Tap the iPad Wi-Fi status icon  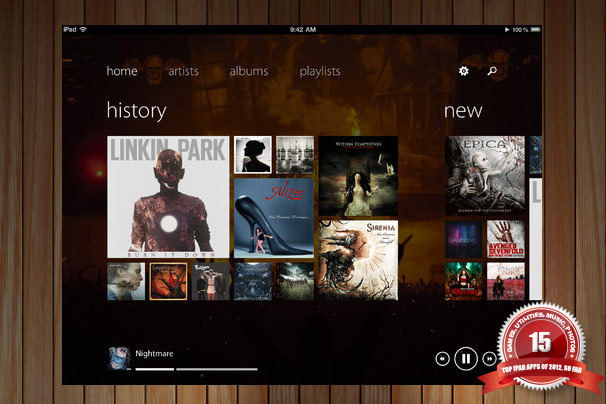[83, 29]
